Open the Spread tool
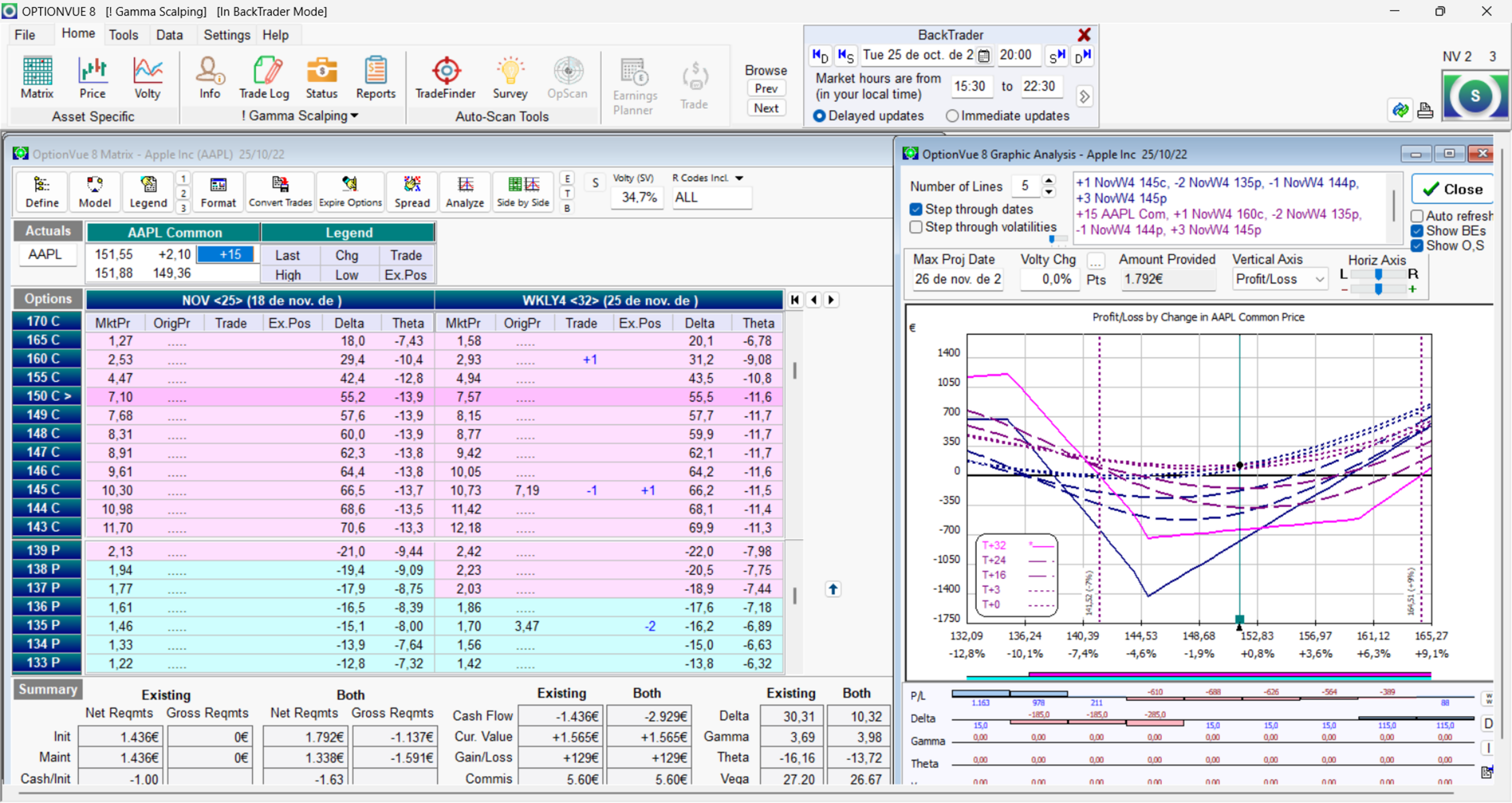The image size is (1512, 803). tap(412, 192)
